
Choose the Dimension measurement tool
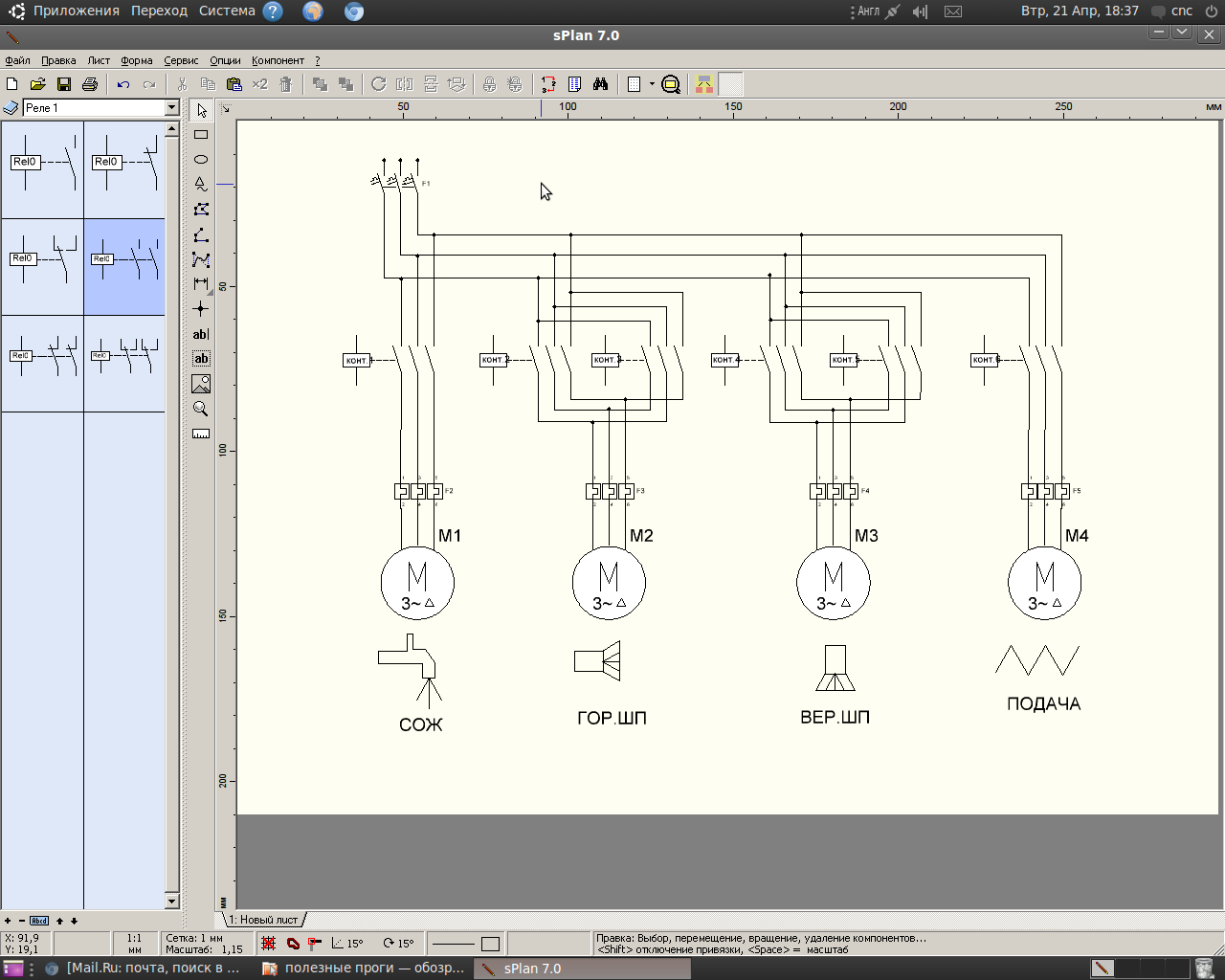tap(201, 284)
